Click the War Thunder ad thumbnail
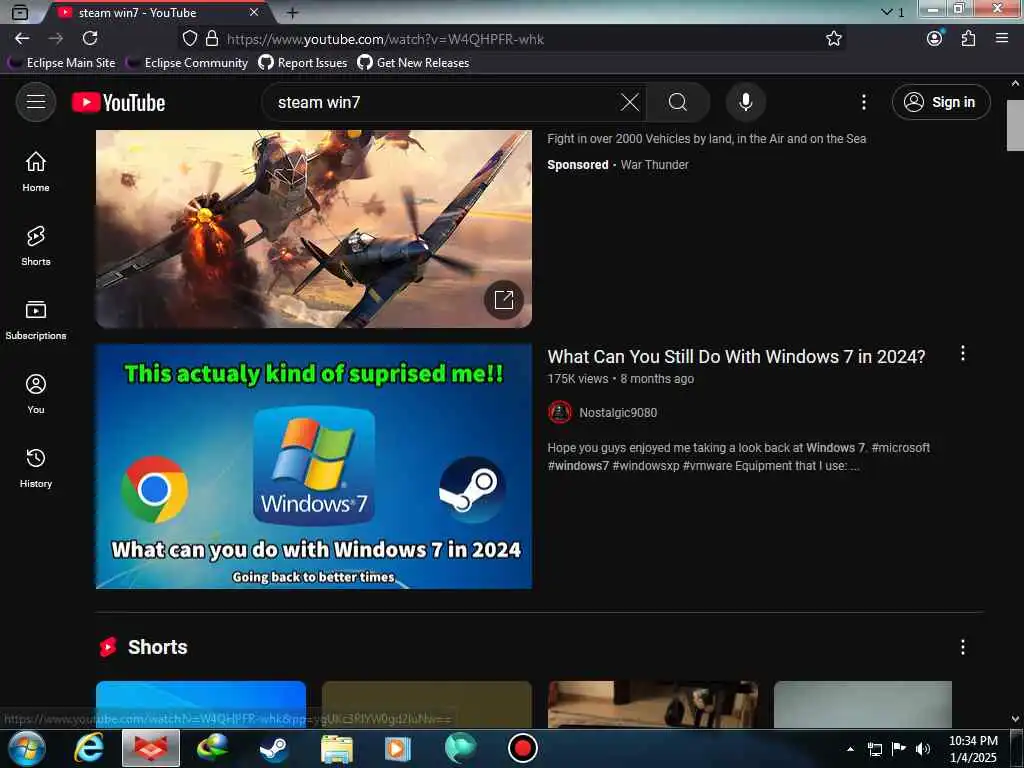The width and height of the screenshot is (1024, 768). (313, 229)
